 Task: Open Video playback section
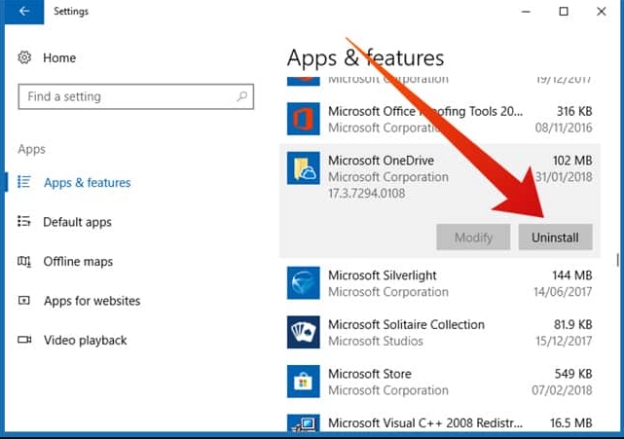pos(85,340)
